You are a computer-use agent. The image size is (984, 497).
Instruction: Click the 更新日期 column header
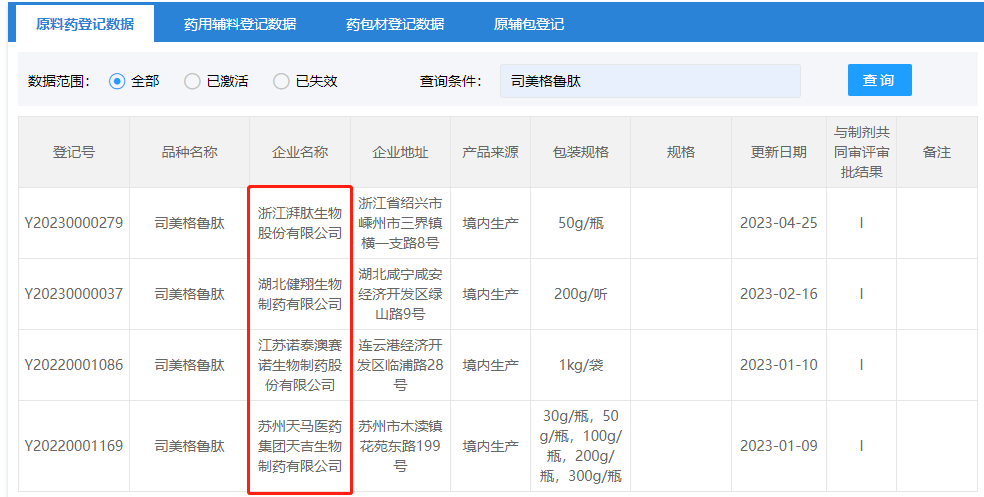(x=779, y=152)
